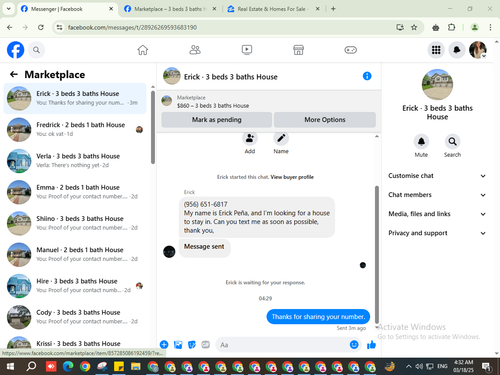The image size is (500, 375).
Task: Open the tab search dropdown arrow
Action: (9, 9)
